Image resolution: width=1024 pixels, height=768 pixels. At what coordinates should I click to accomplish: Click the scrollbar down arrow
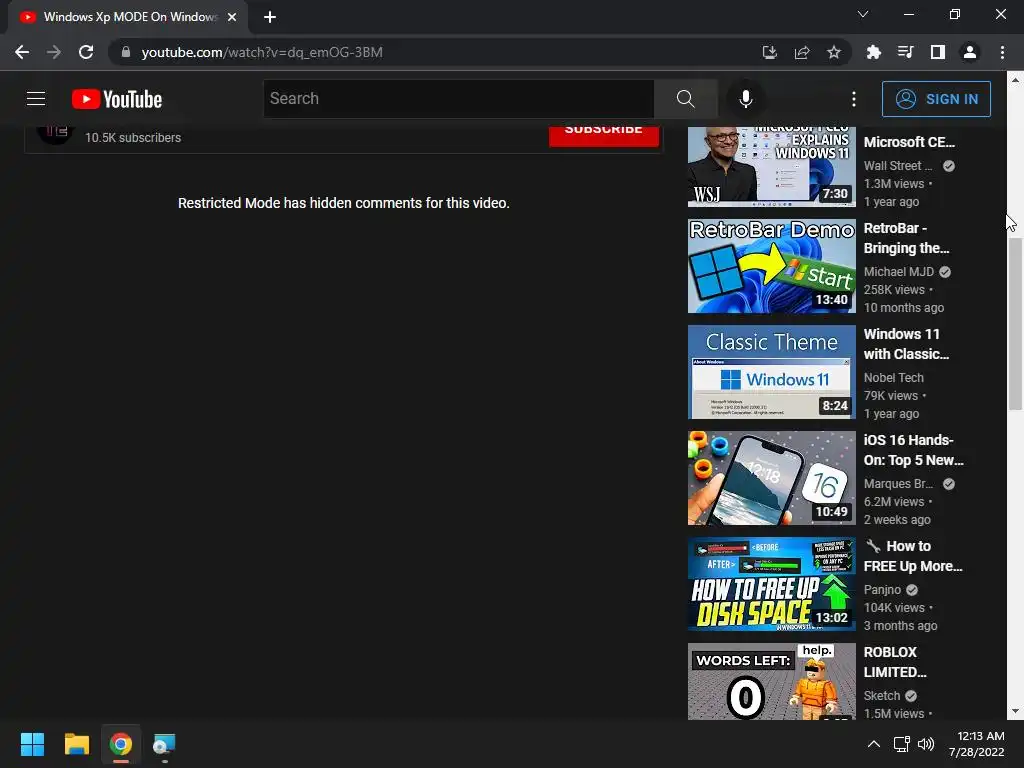click(x=1015, y=711)
